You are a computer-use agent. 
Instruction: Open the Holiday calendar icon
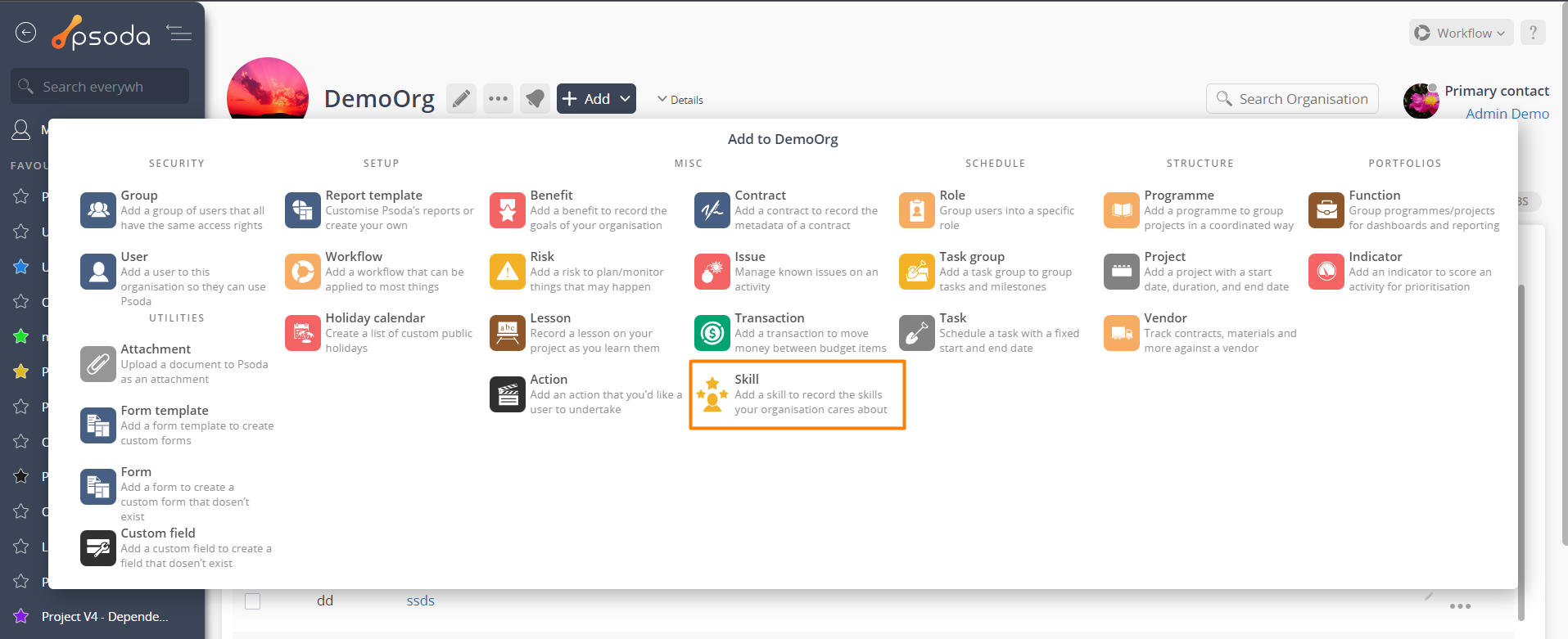click(302, 333)
